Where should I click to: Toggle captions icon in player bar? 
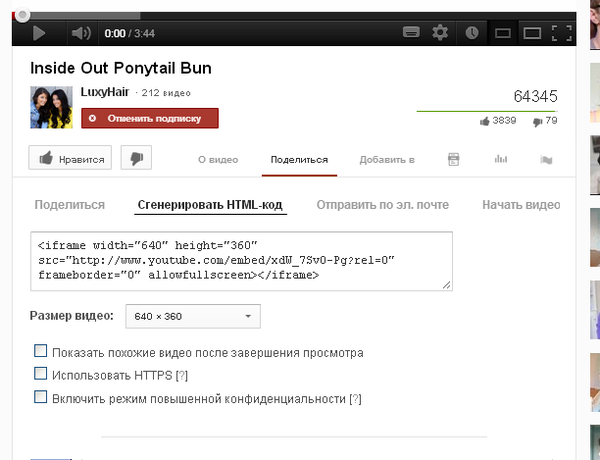coord(410,33)
